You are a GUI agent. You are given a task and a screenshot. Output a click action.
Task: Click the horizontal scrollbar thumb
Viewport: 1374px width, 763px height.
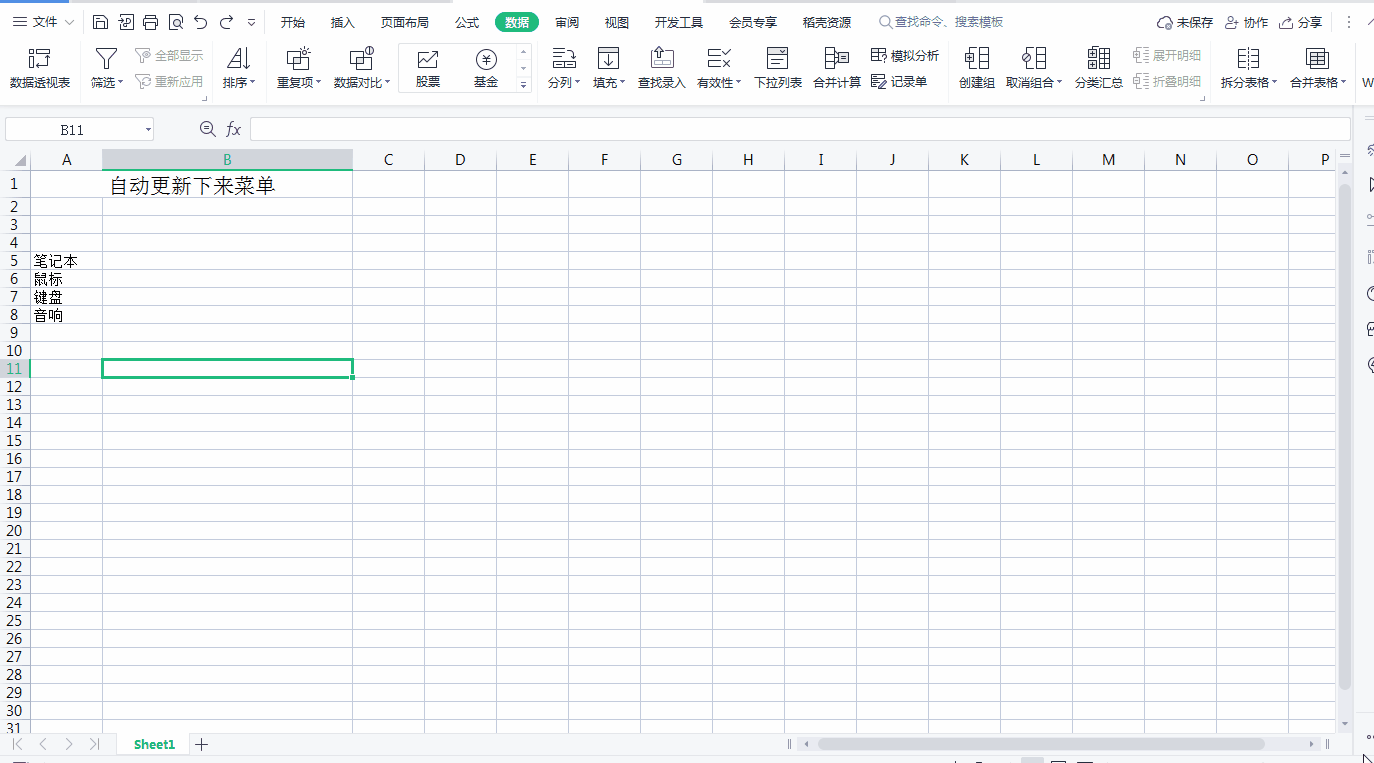1041,744
